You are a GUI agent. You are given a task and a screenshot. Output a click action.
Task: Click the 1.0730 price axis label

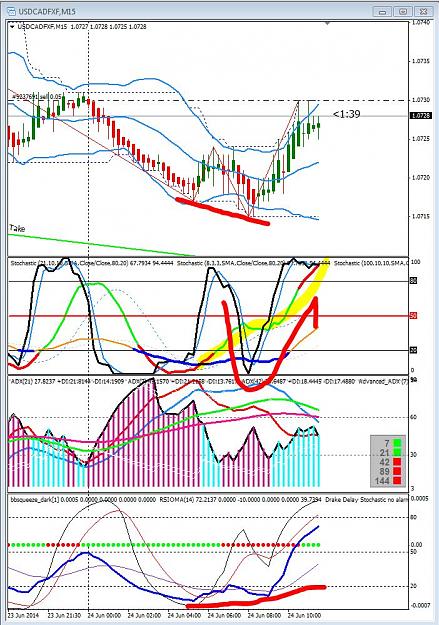click(x=421, y=100)
